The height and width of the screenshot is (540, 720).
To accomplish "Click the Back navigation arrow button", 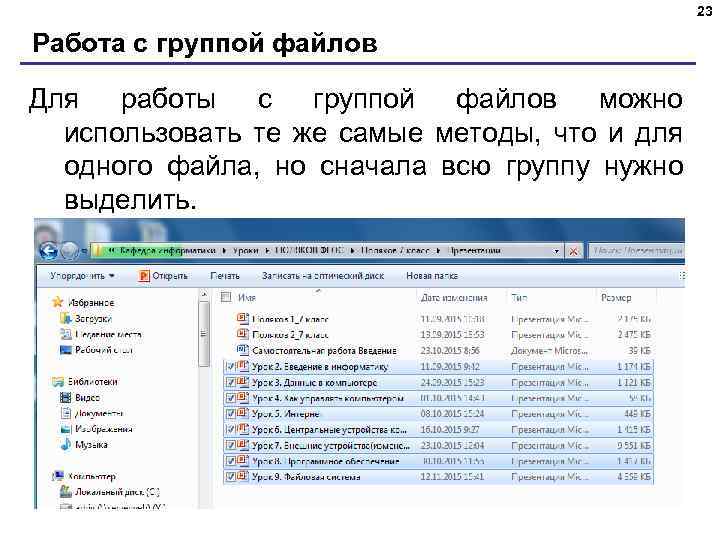I will (48, 251).
